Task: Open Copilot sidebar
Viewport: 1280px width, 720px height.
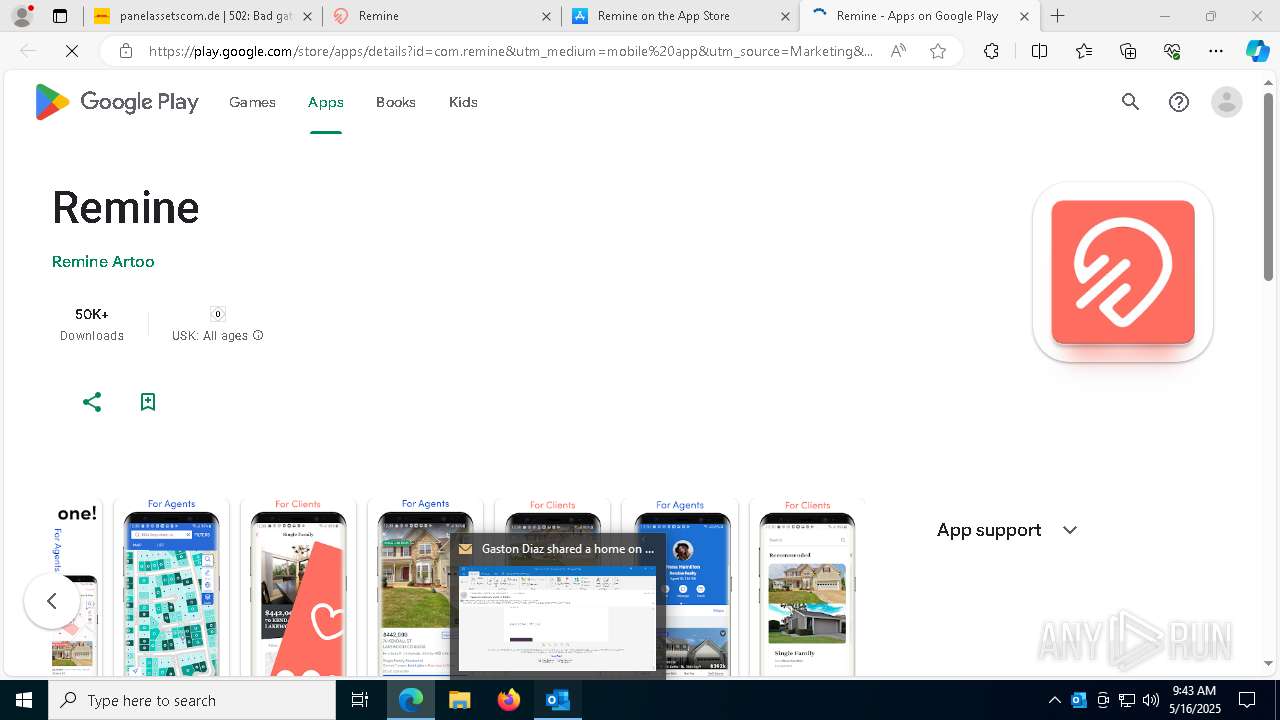Action: click(1257, 51)
